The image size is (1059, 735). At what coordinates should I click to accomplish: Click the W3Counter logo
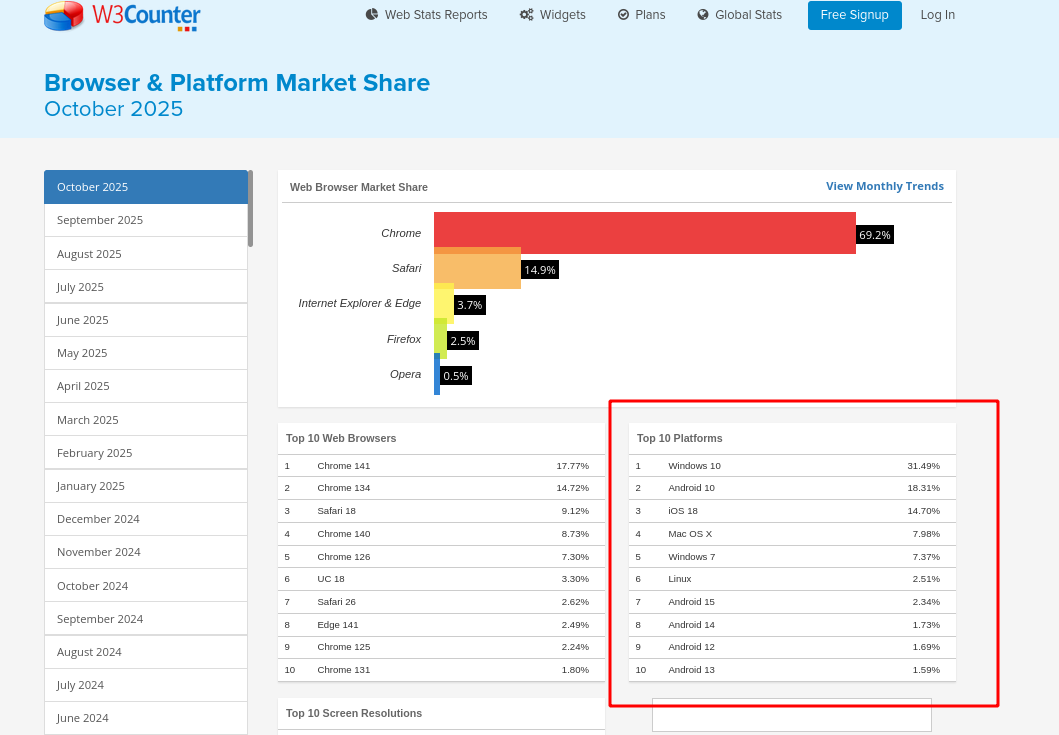(122, 16)
